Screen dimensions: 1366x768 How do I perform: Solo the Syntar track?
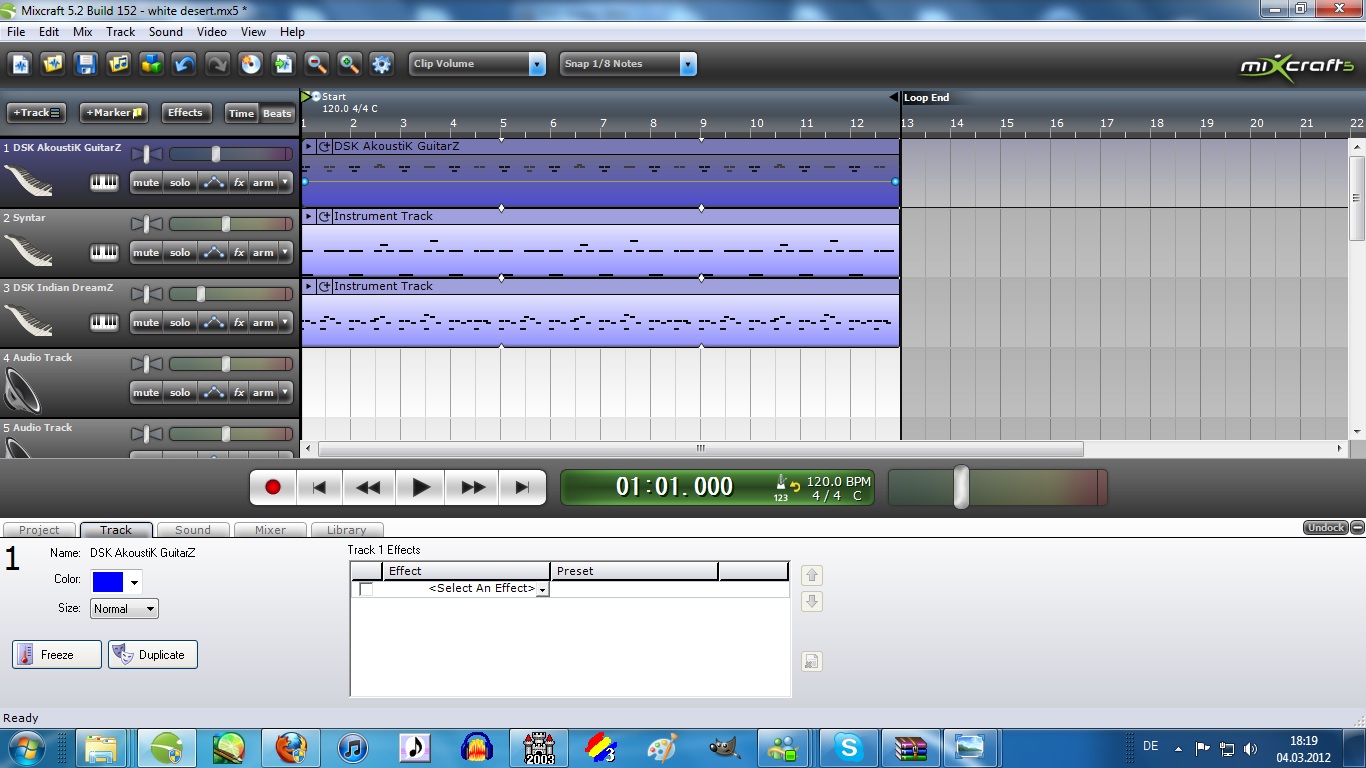180,253
